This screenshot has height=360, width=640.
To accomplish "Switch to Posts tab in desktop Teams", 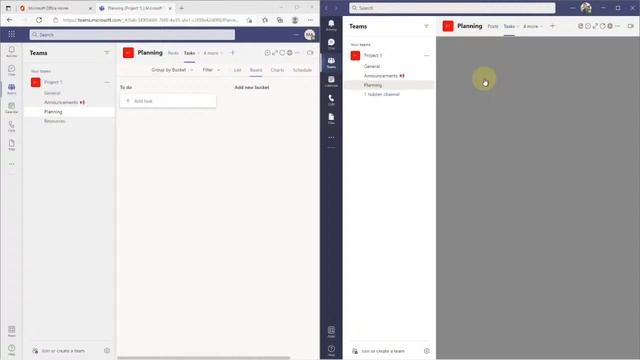I will (x=493, y=27).
